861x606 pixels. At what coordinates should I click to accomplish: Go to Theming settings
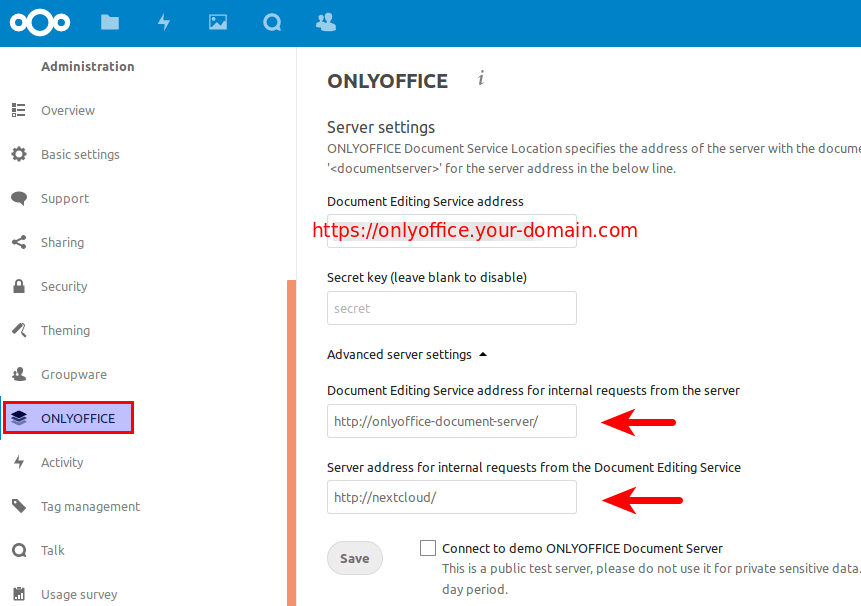[x=65, y=331]
